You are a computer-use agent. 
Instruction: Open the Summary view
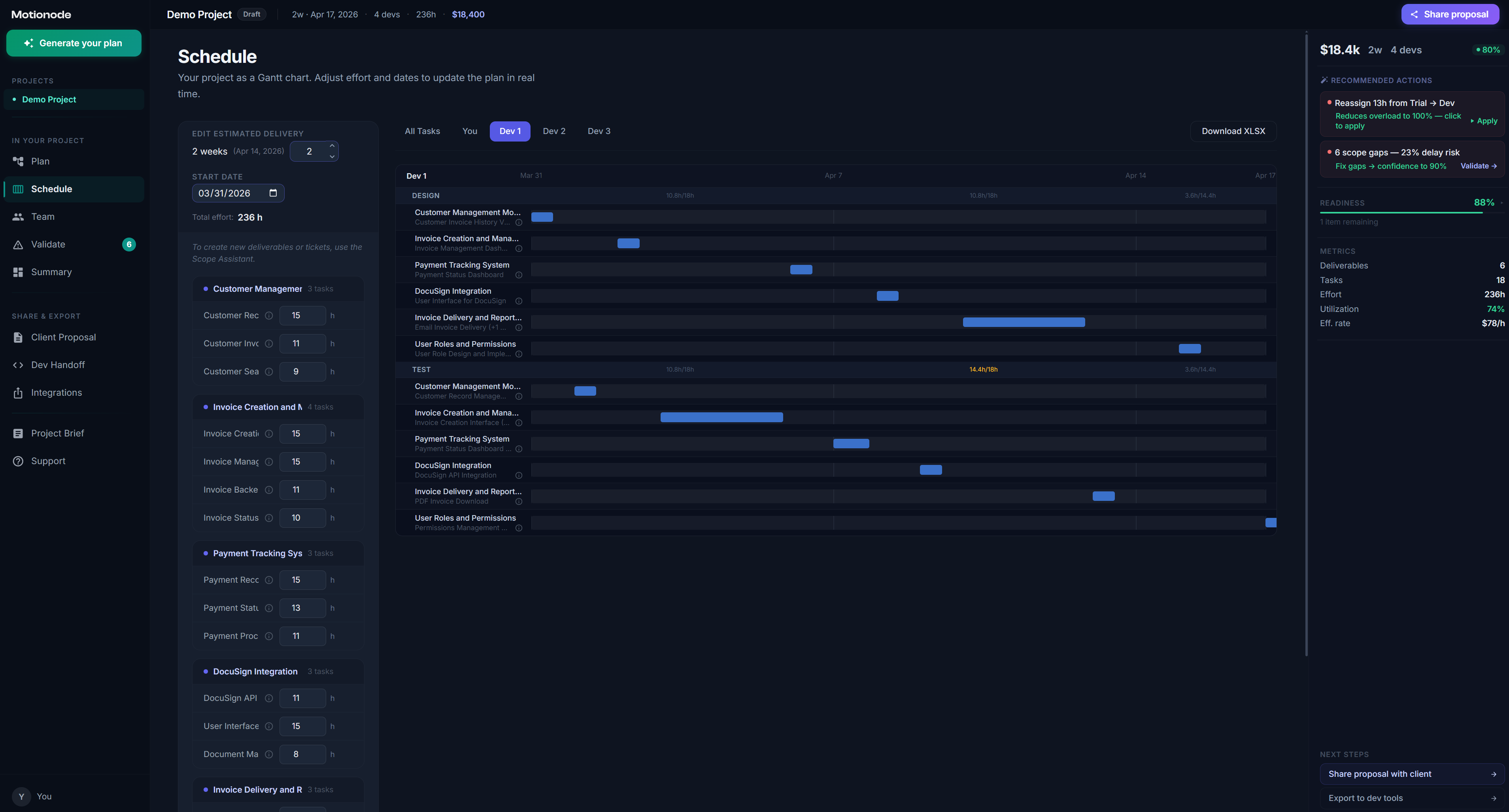click(x=51, y=272)
